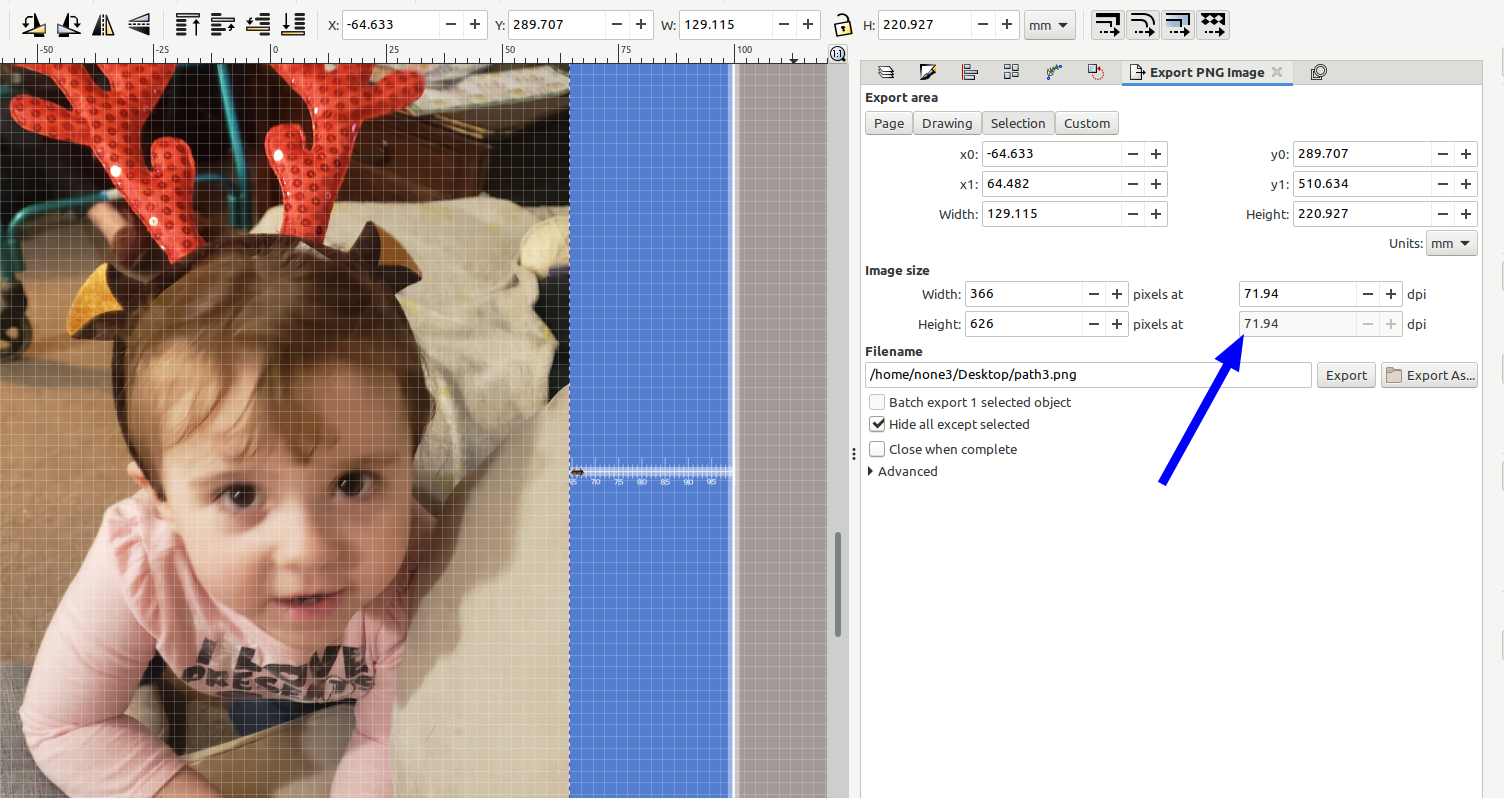Open the Path Effects dock tab

point(1054,72)
